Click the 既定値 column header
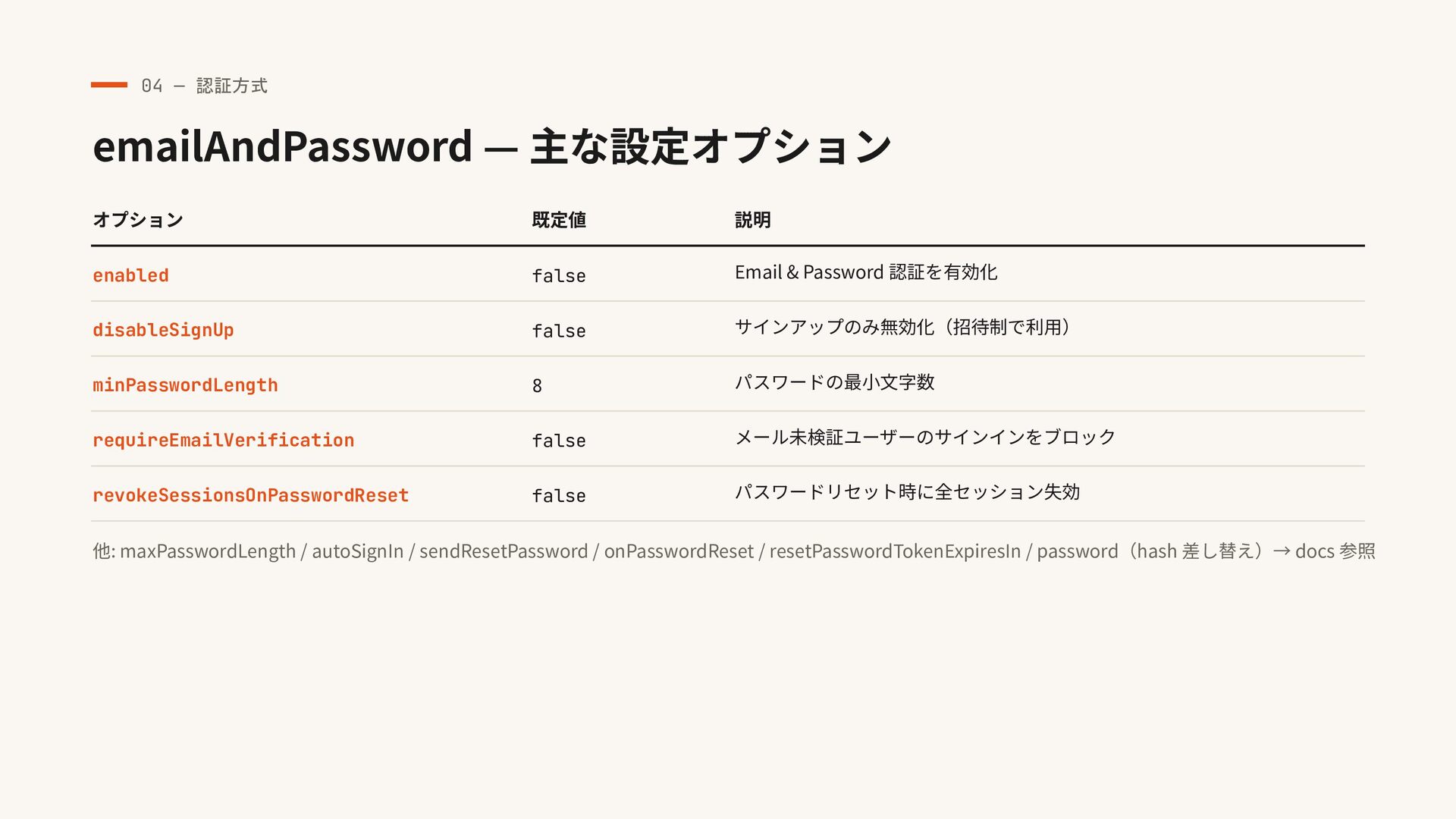The image size is (1456, 819). click(x=559, y=220)
